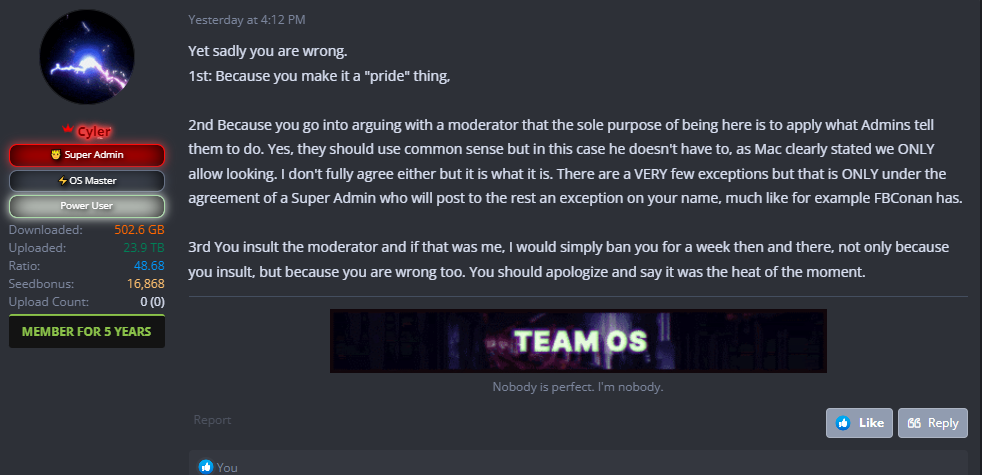
Task: Click the Upload Count value 0 (0)
Action: pyautogui.click(x=152, y=301)
